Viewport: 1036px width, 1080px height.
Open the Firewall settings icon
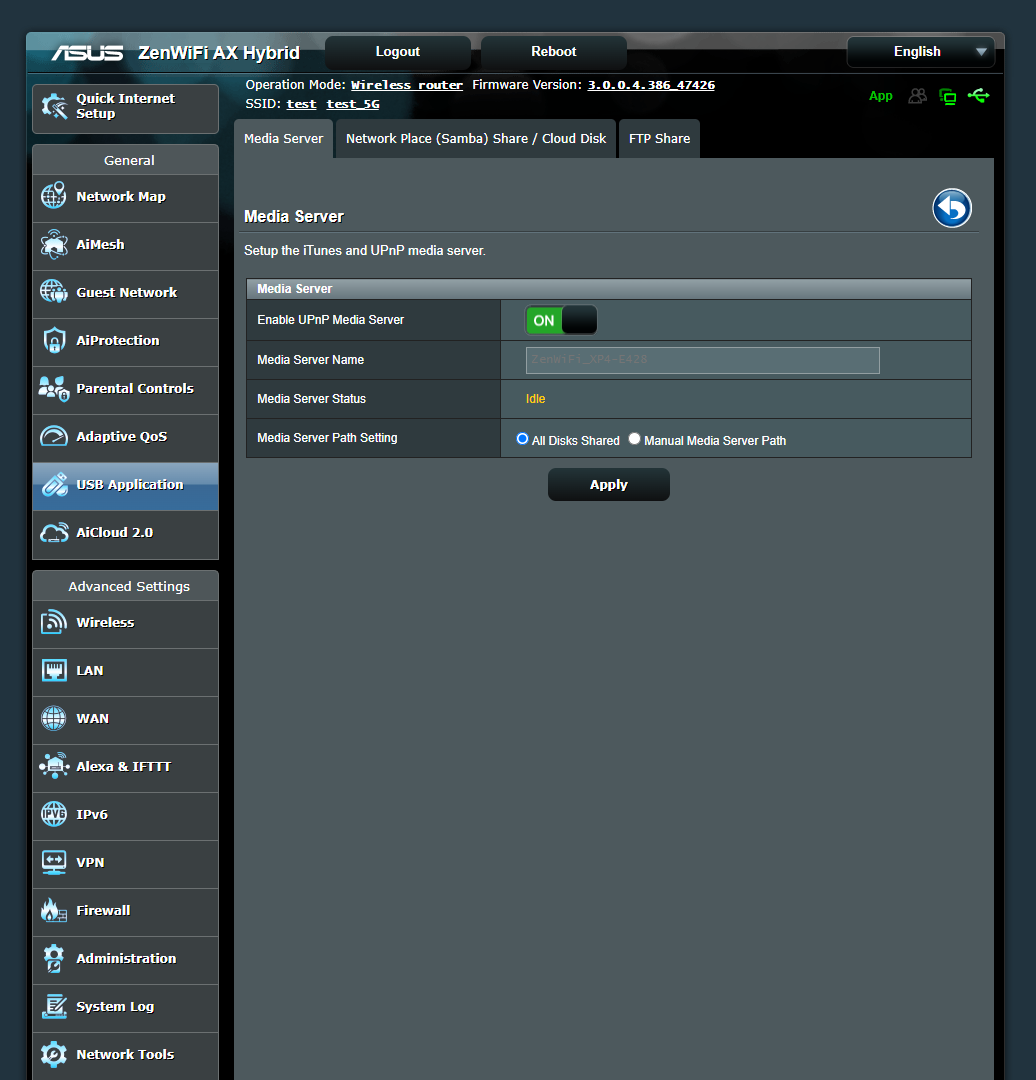[x=54, y=910]
